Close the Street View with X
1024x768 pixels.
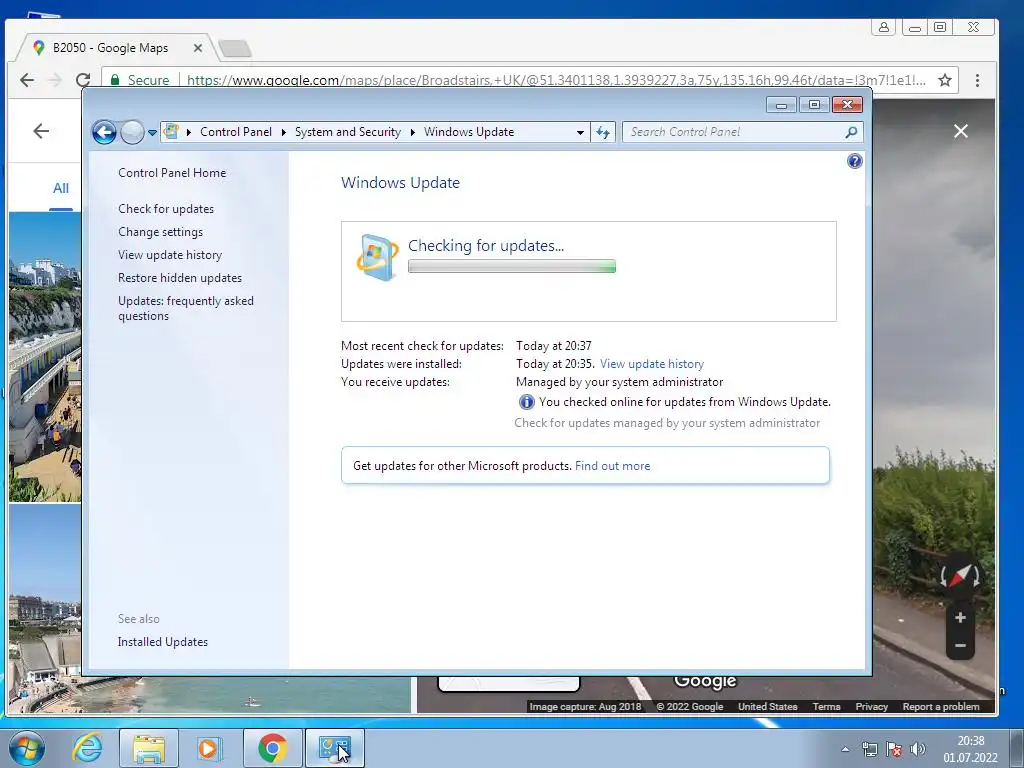pyautogui.click(x=961, y=131)
